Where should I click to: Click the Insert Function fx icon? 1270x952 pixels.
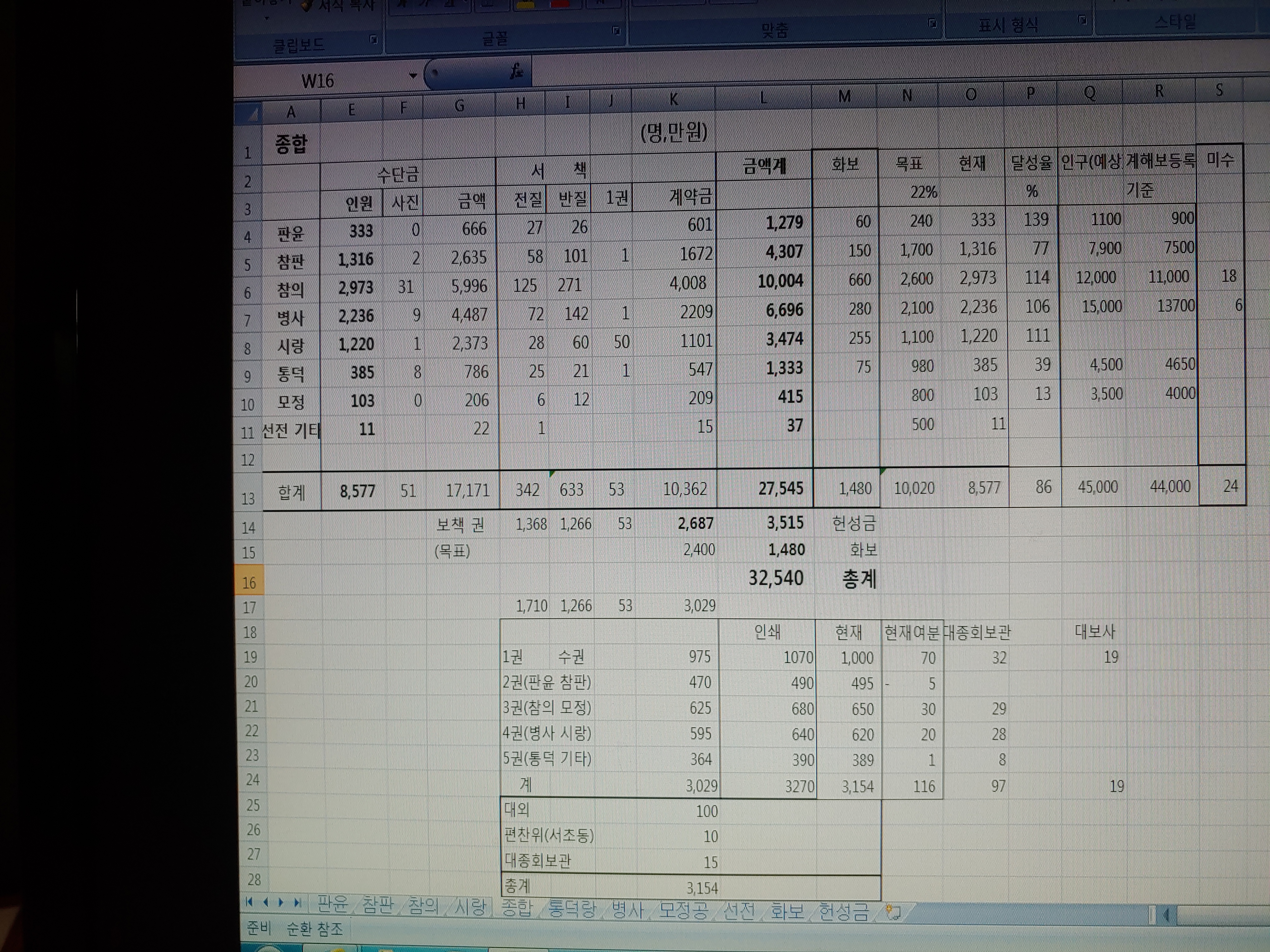(x=516, y=71)
